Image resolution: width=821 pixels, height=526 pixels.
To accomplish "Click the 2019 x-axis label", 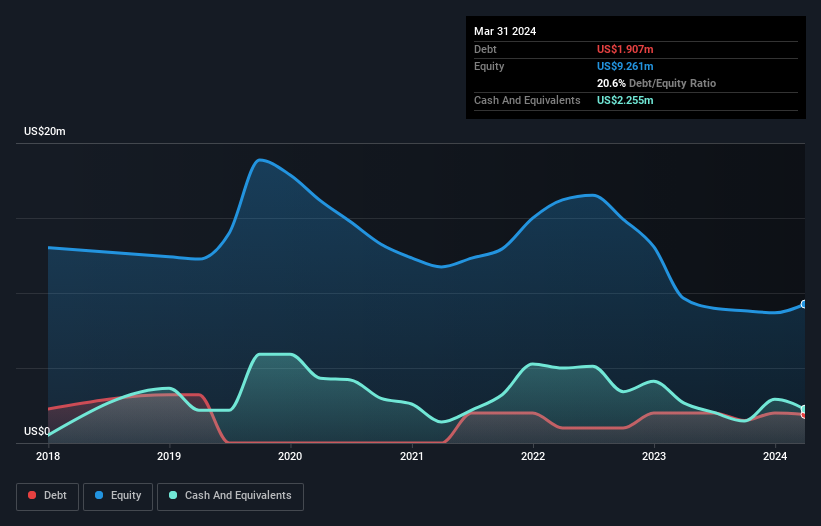I will click(169, 456).
